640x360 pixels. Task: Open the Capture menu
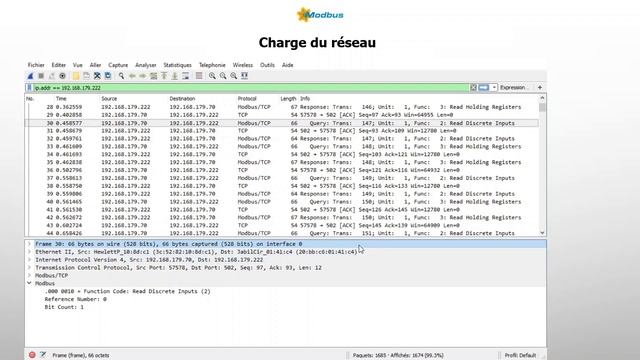tap(118, 65)
